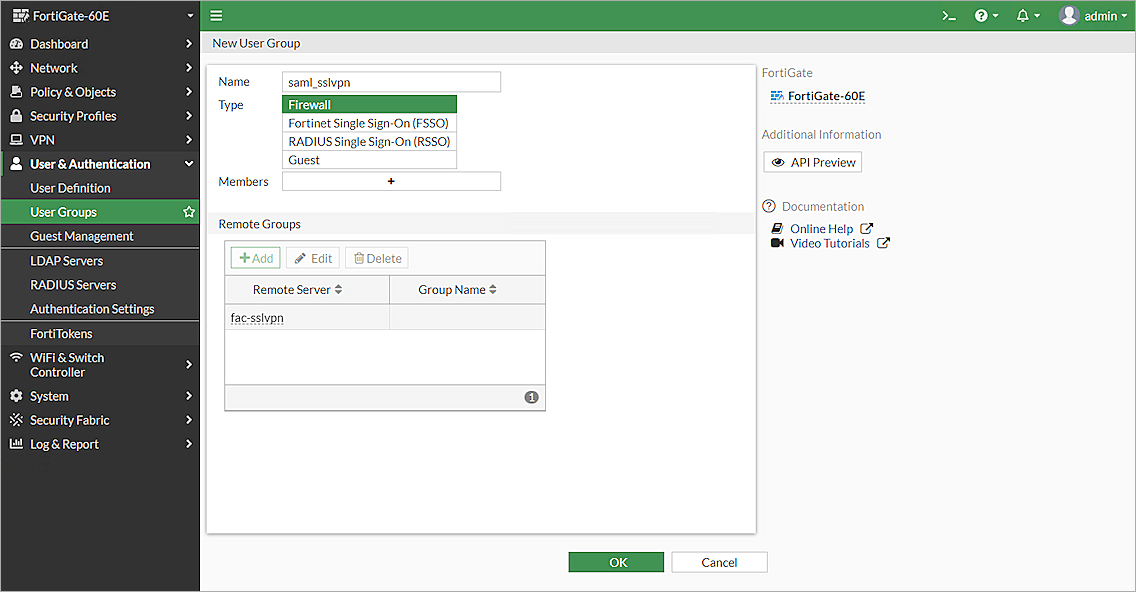The width and height of the screenshot is (1136, 592).
Task: Open the CLI console icon
Action: pos(949,16)
